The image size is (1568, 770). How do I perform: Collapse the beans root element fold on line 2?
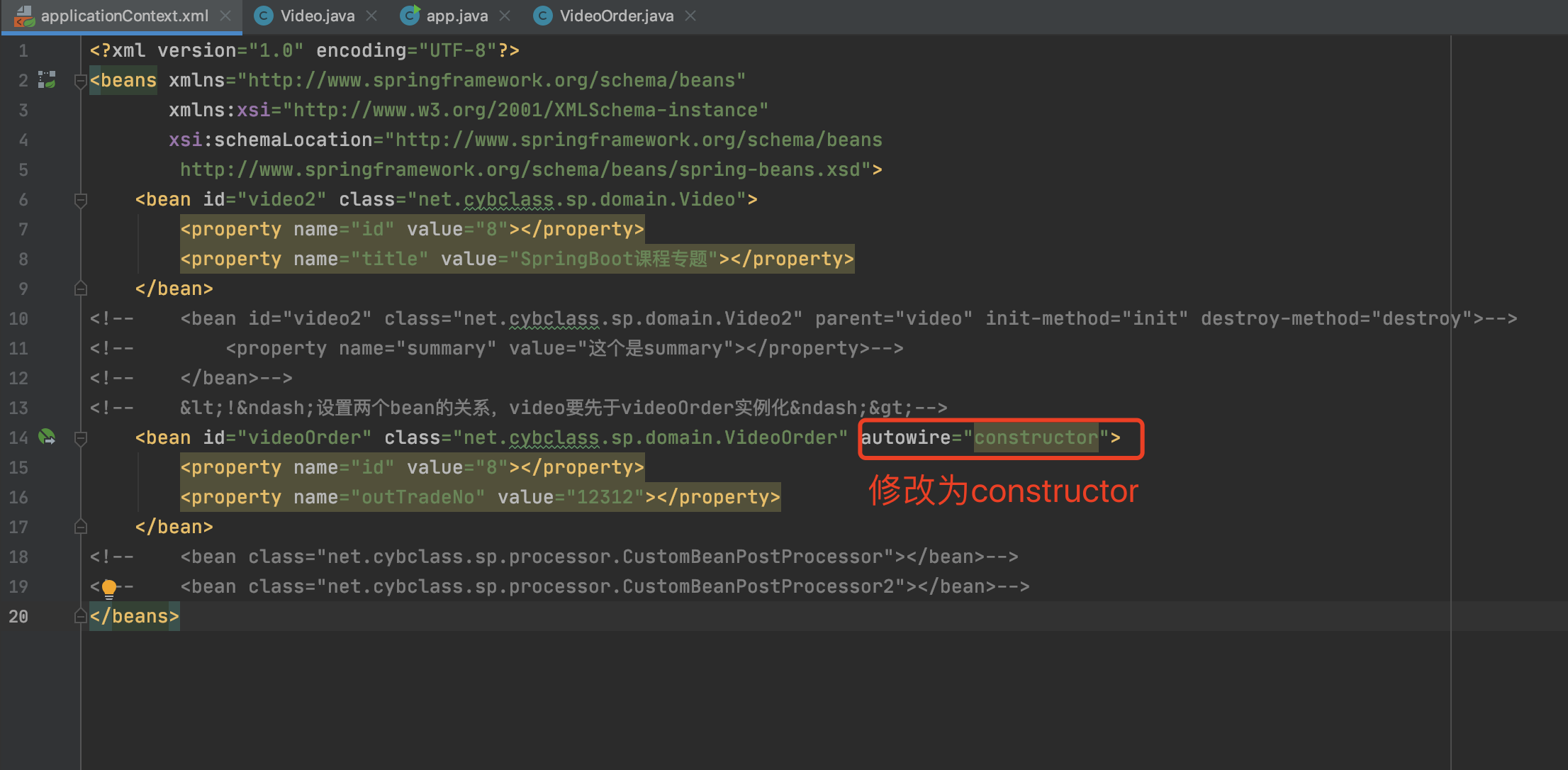click(x=80, y=81)
